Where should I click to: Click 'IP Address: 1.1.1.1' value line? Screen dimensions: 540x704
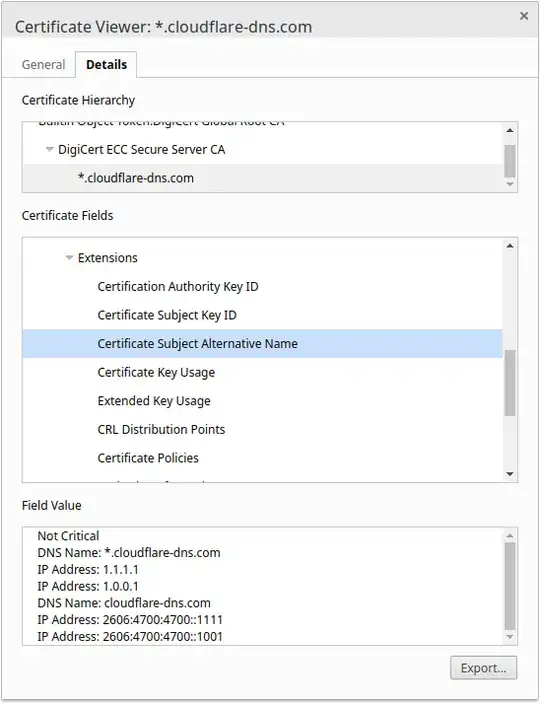[88, 570]
